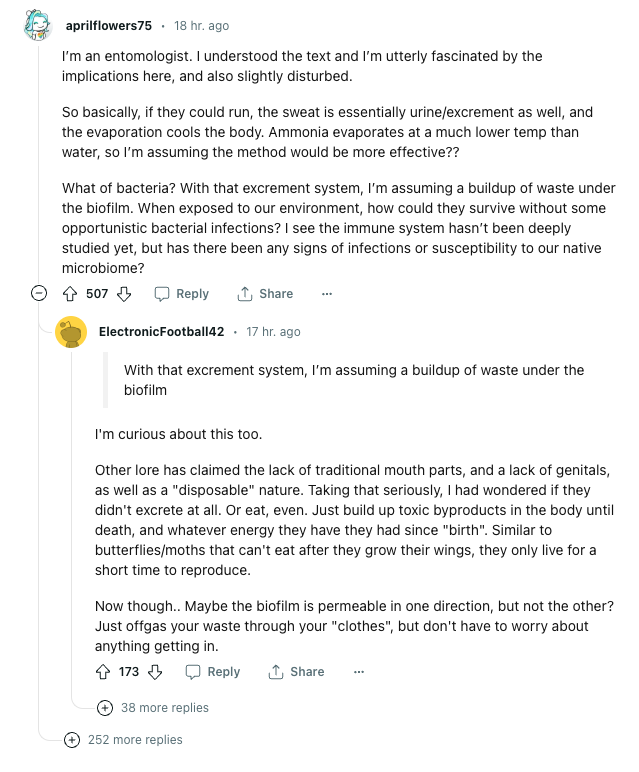Viewport: 639px width, 772px height.
Task: Upvote ElectronicFootball42's reply
Action: pos(103,672)
